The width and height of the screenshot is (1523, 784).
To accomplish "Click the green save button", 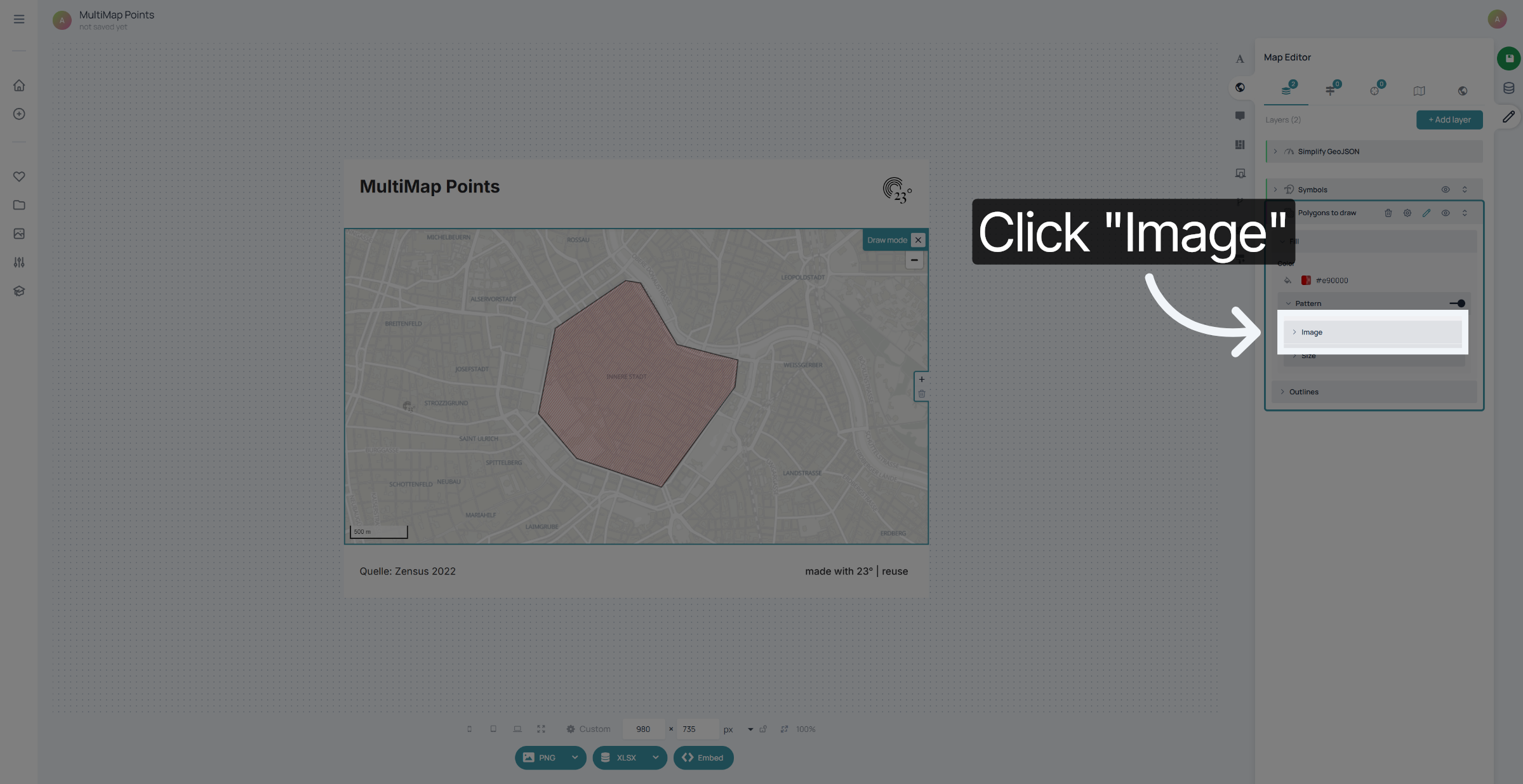I will [x=1509, y=58].
